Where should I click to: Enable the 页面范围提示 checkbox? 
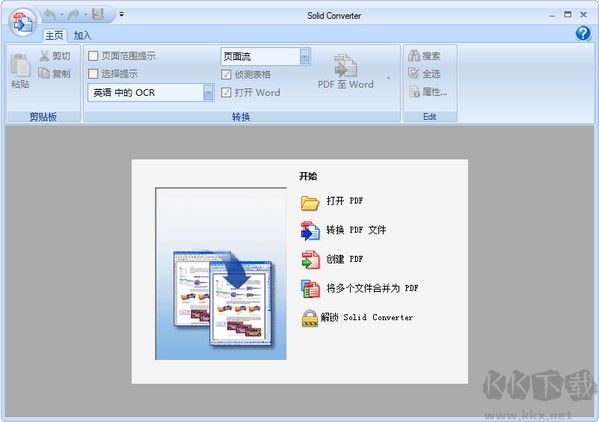point(93,56)
